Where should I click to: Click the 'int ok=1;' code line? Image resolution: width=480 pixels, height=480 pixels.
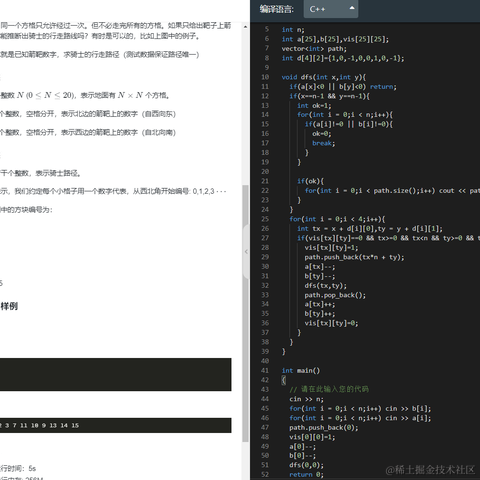pyautogui.click(x=314, y=106)
